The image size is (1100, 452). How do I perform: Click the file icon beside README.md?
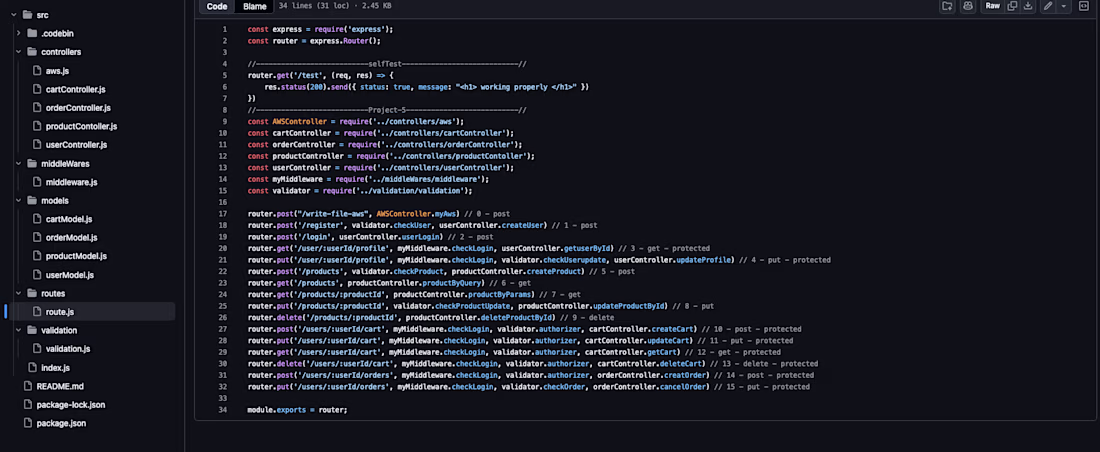[x=28, y=386]
